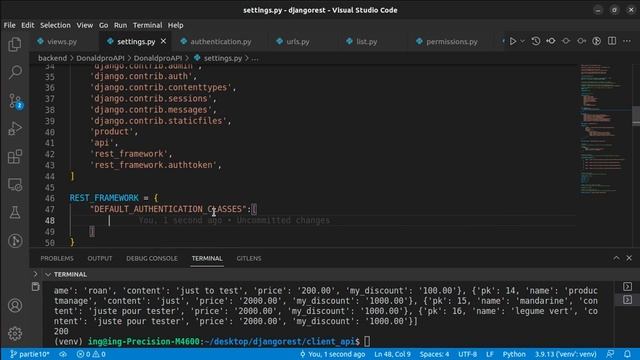Open changes with next revision icon
This screenshot has width=640, height=360.
581,41
